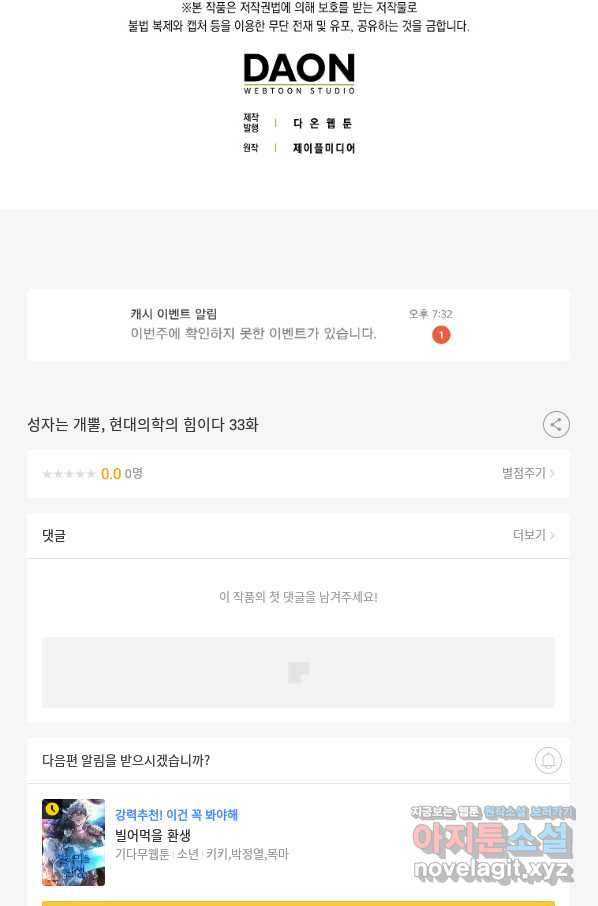Toggle the next-episode notification bell
598x906 pixels.
(x=548, y=760)
